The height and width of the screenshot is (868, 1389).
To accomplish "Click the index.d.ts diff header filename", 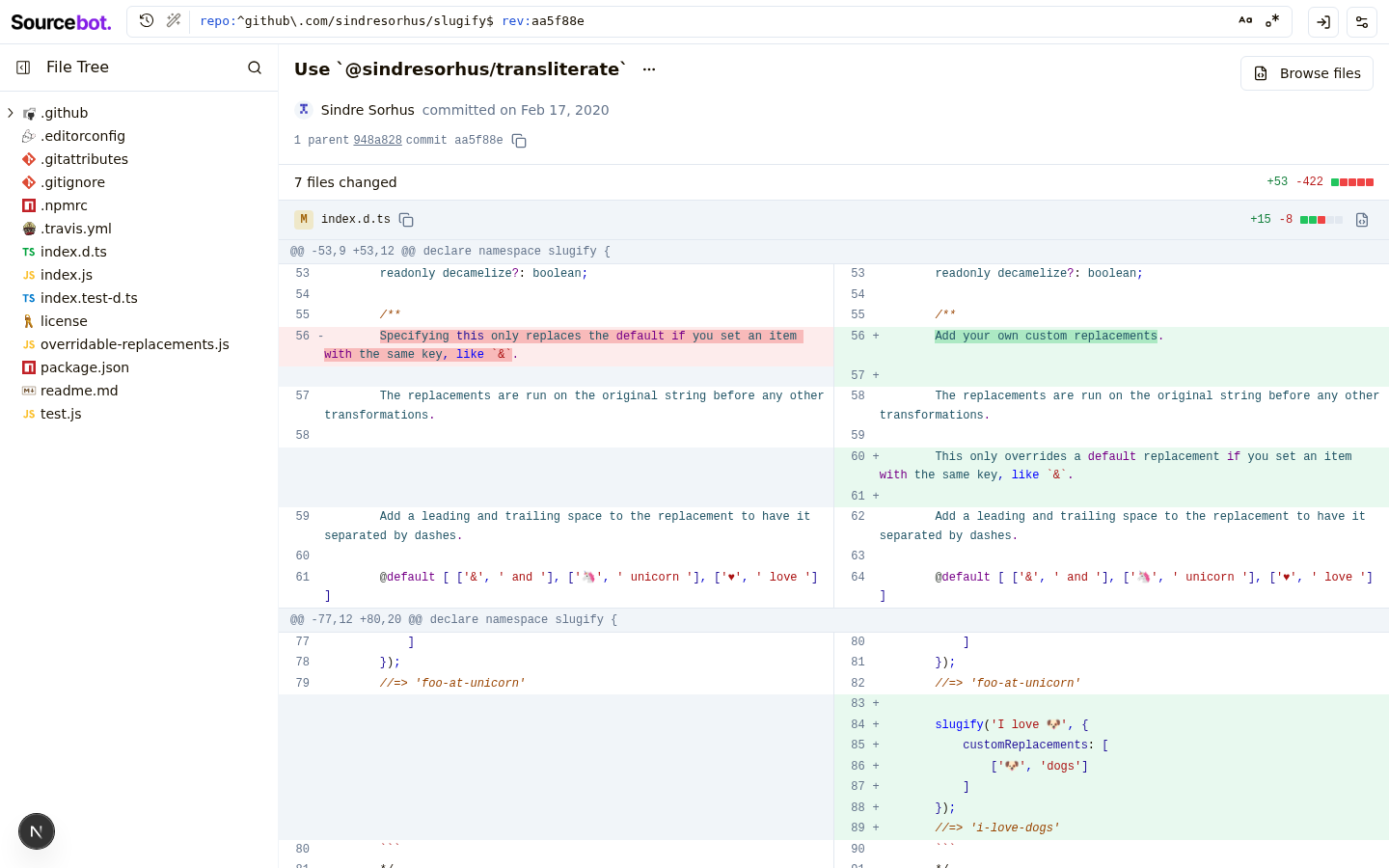I will (x=356, y=220).
